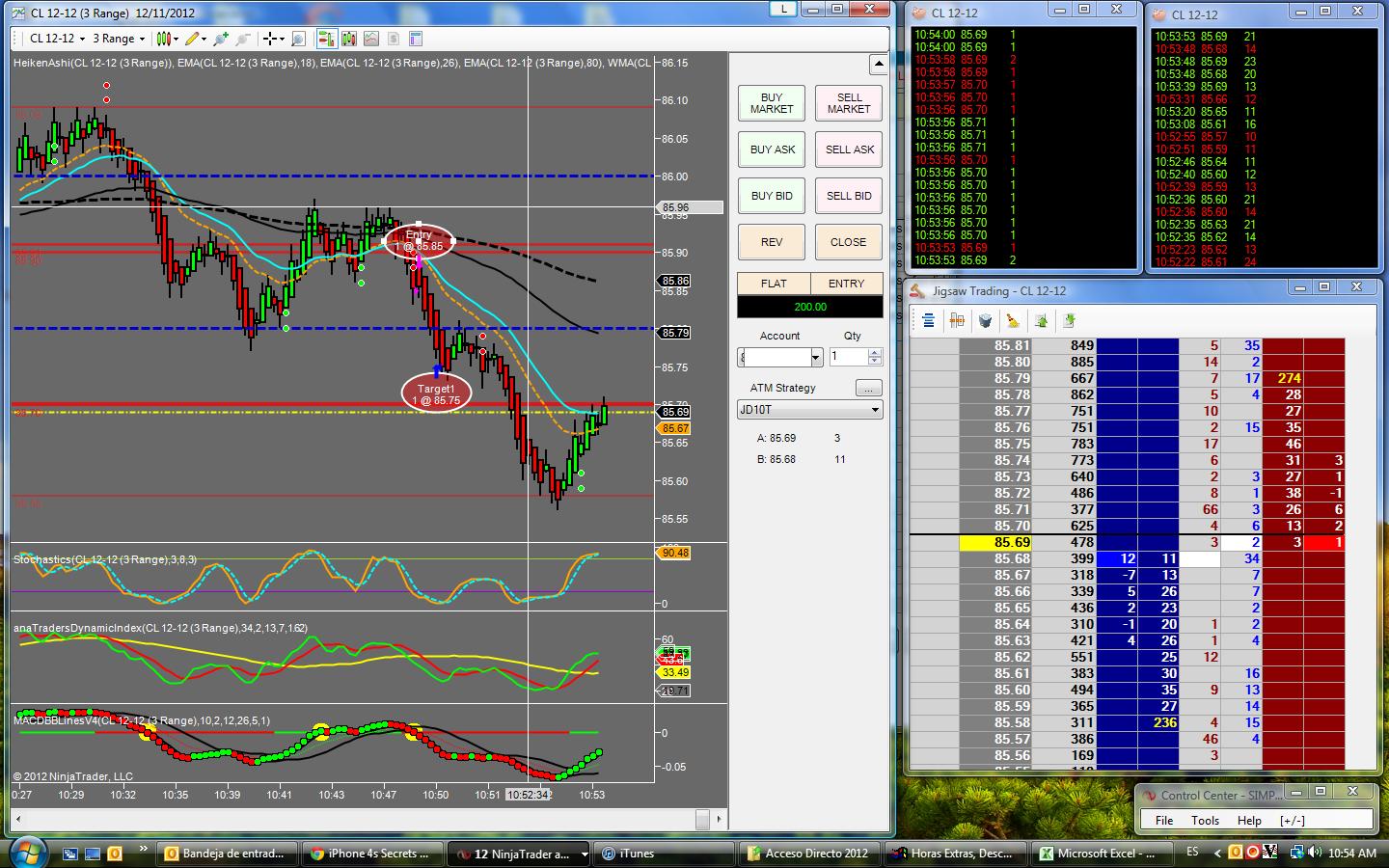Open the indicators icon in chart toolbar
This screenshot has height=868, width=1389.
point(371,39)
